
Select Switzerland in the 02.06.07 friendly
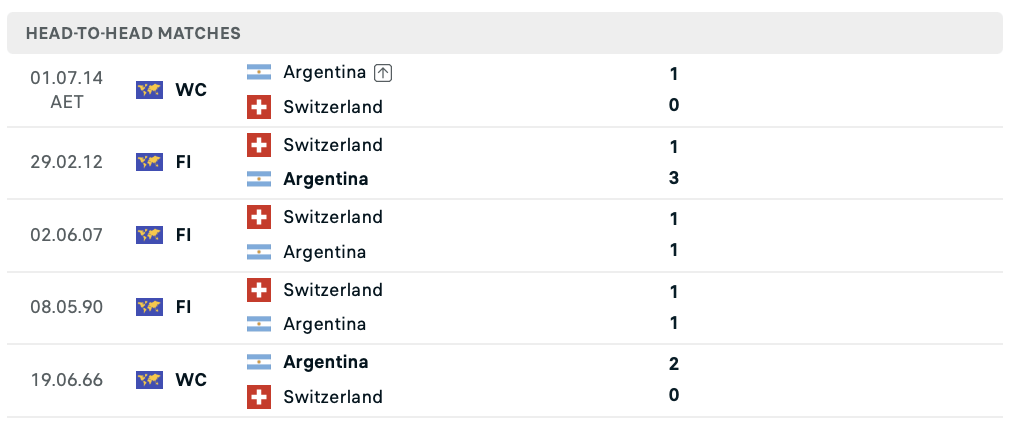pos(333,217)
